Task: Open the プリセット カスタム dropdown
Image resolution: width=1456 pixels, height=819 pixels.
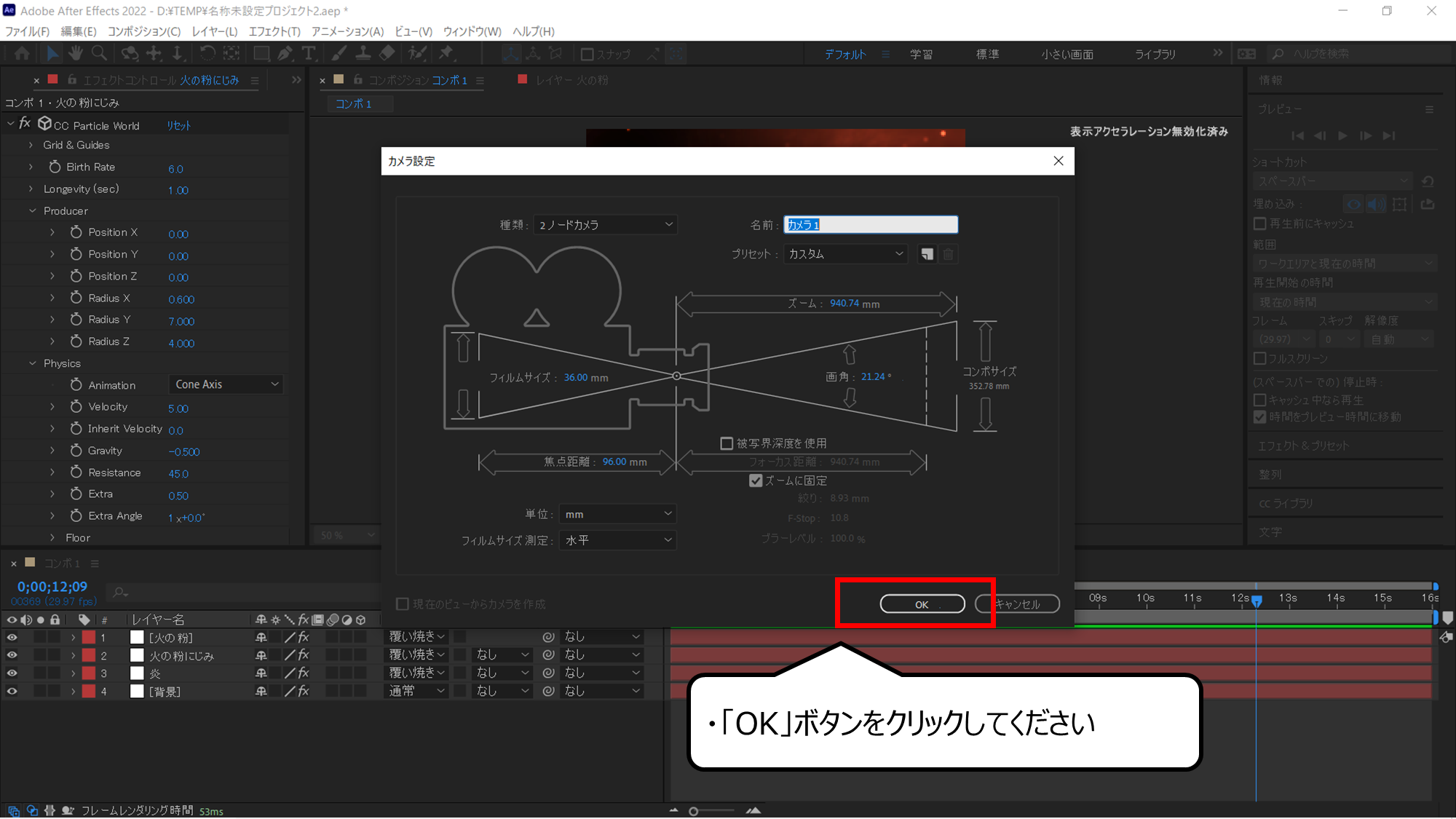Action: click(845, 254)
